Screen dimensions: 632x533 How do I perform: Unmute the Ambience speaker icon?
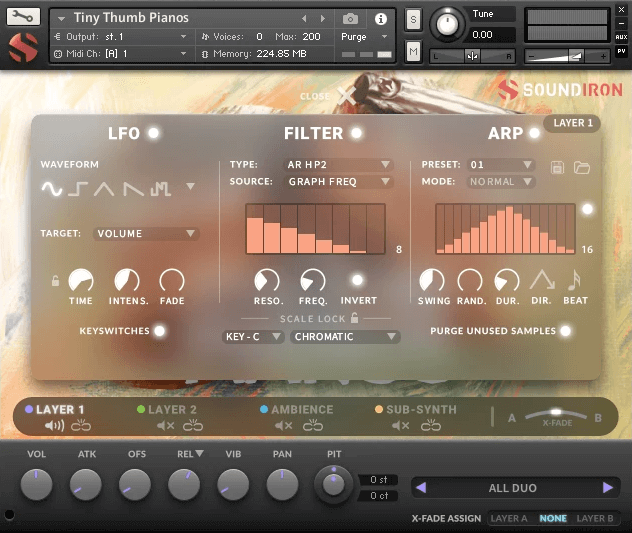(x=283, y=425)
